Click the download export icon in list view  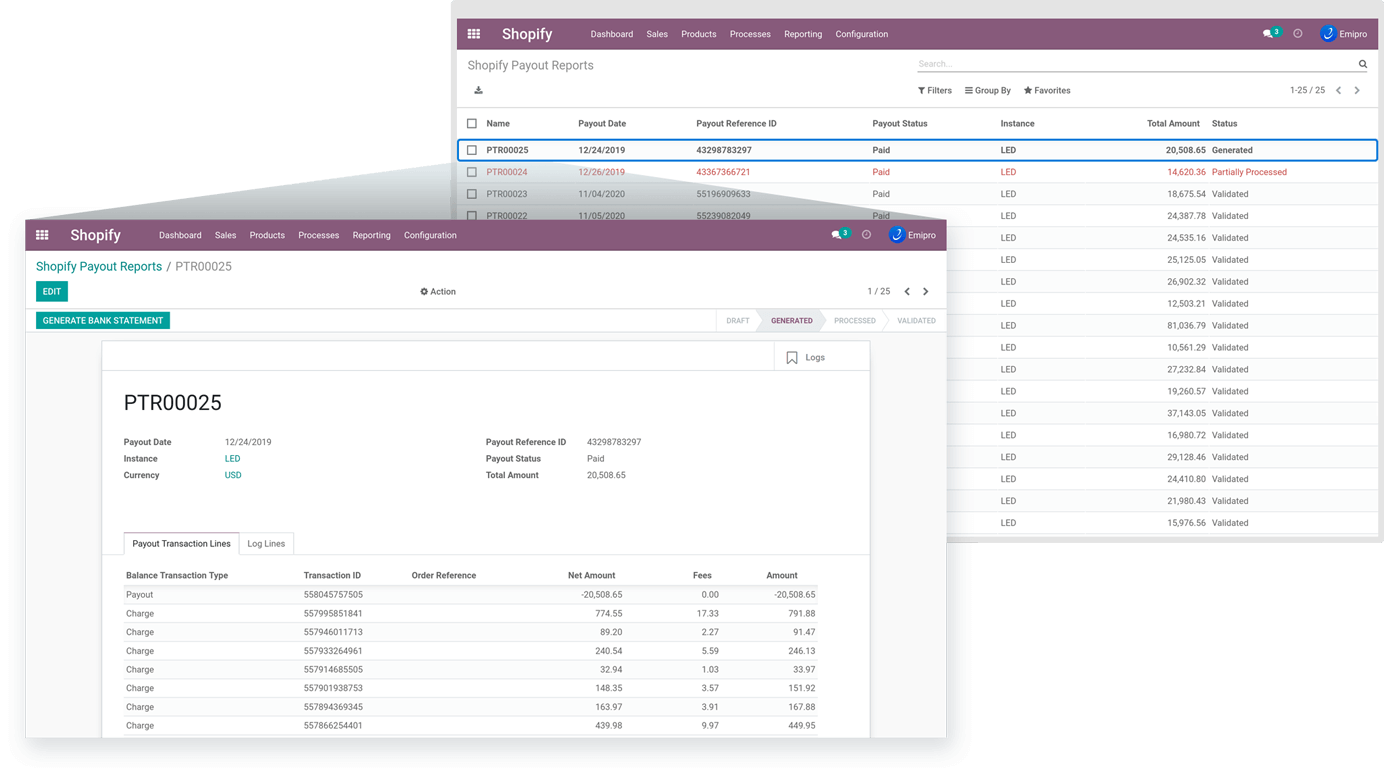[478, 90]
